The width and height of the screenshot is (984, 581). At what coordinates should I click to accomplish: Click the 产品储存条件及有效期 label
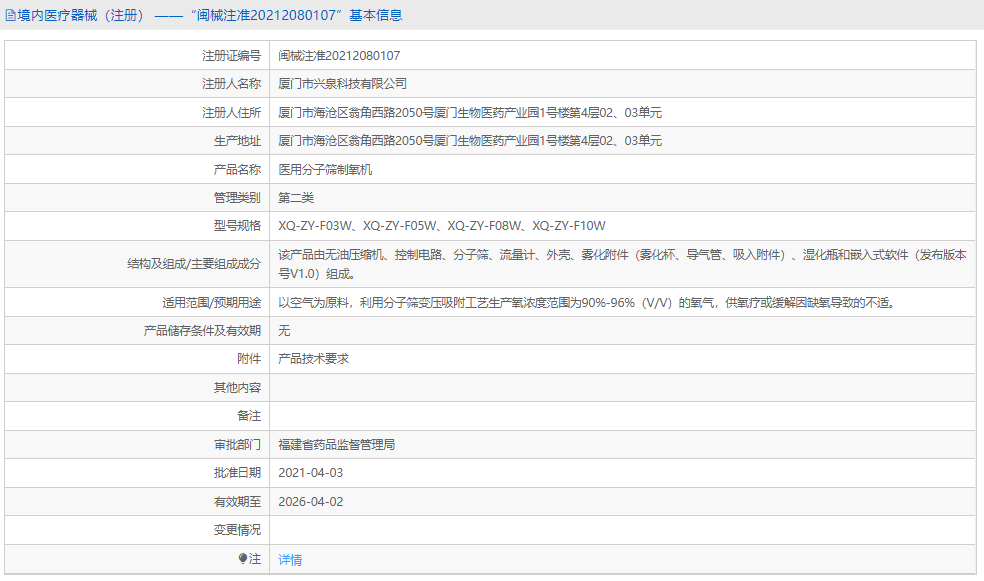[202, 331]
